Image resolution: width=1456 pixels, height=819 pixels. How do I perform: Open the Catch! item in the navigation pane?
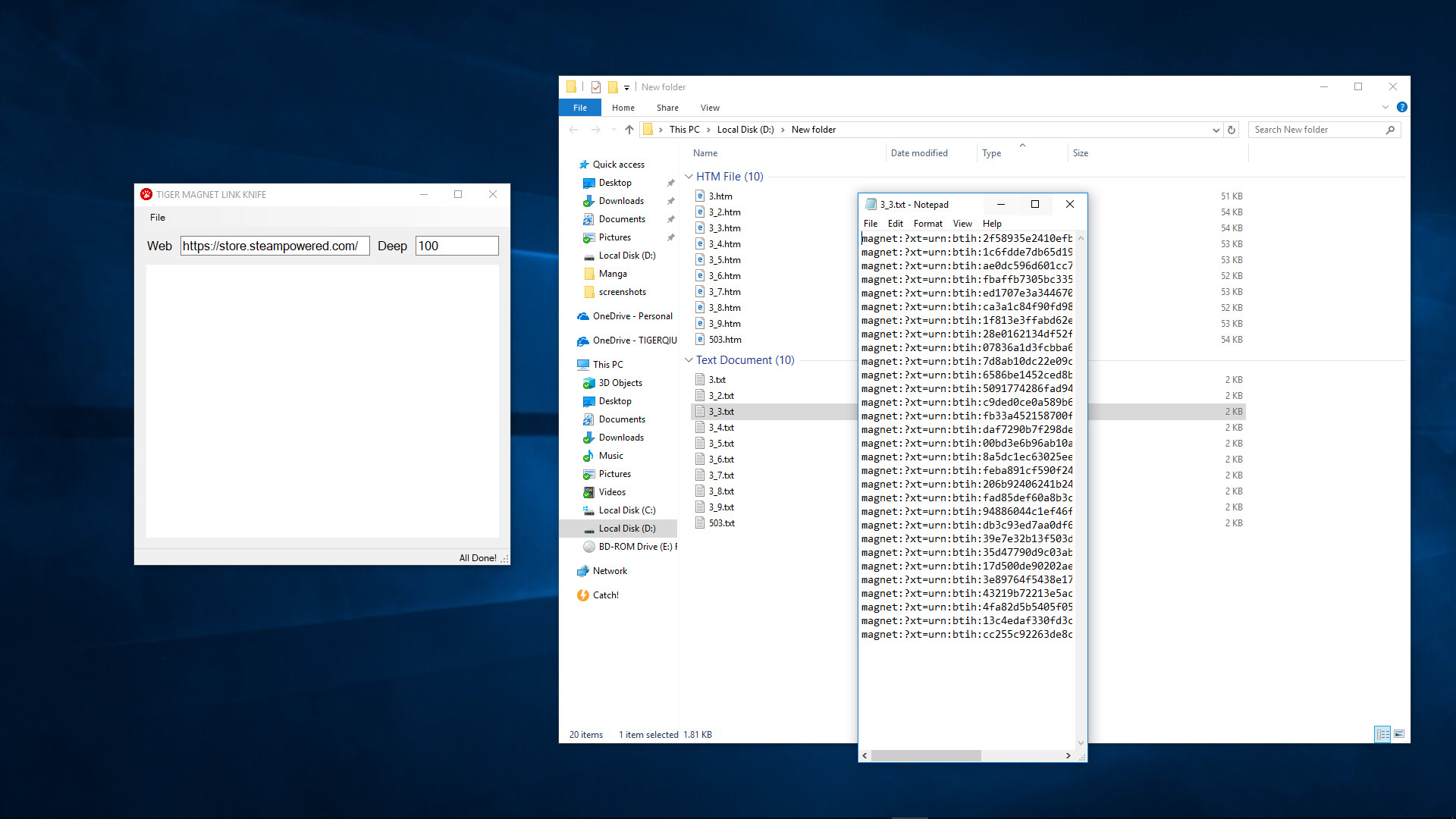click(606, 595)
